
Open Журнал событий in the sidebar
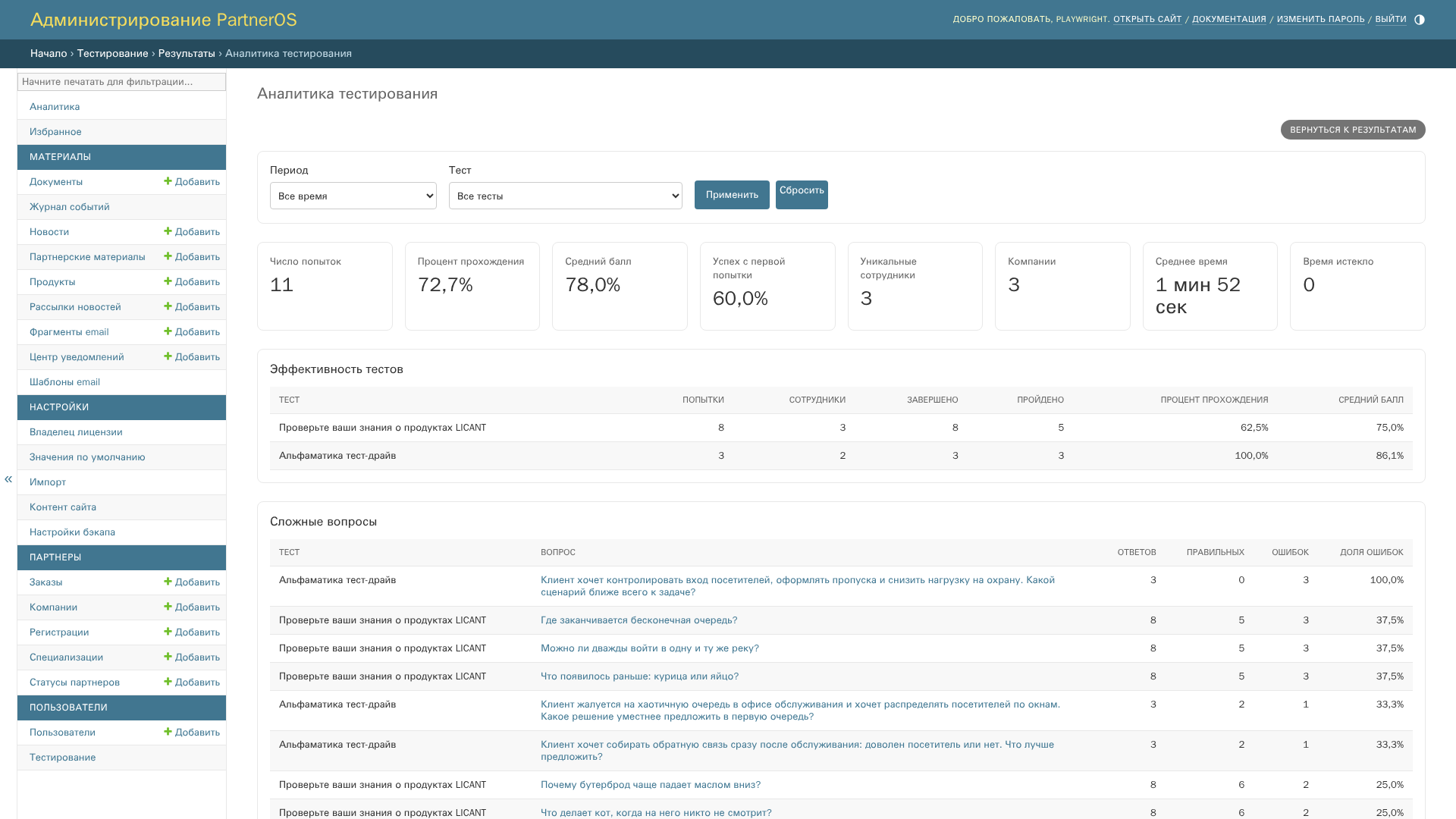pyautogui.click(x=70, y=207)
